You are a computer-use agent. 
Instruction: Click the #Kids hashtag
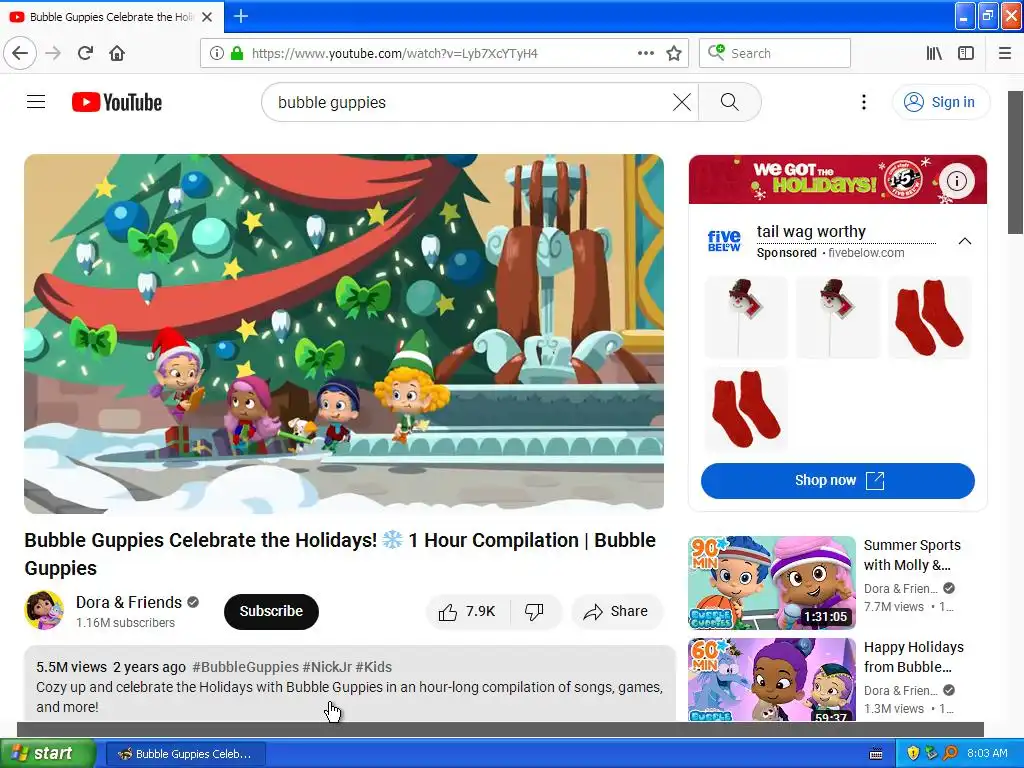click(x=374, y=667)
